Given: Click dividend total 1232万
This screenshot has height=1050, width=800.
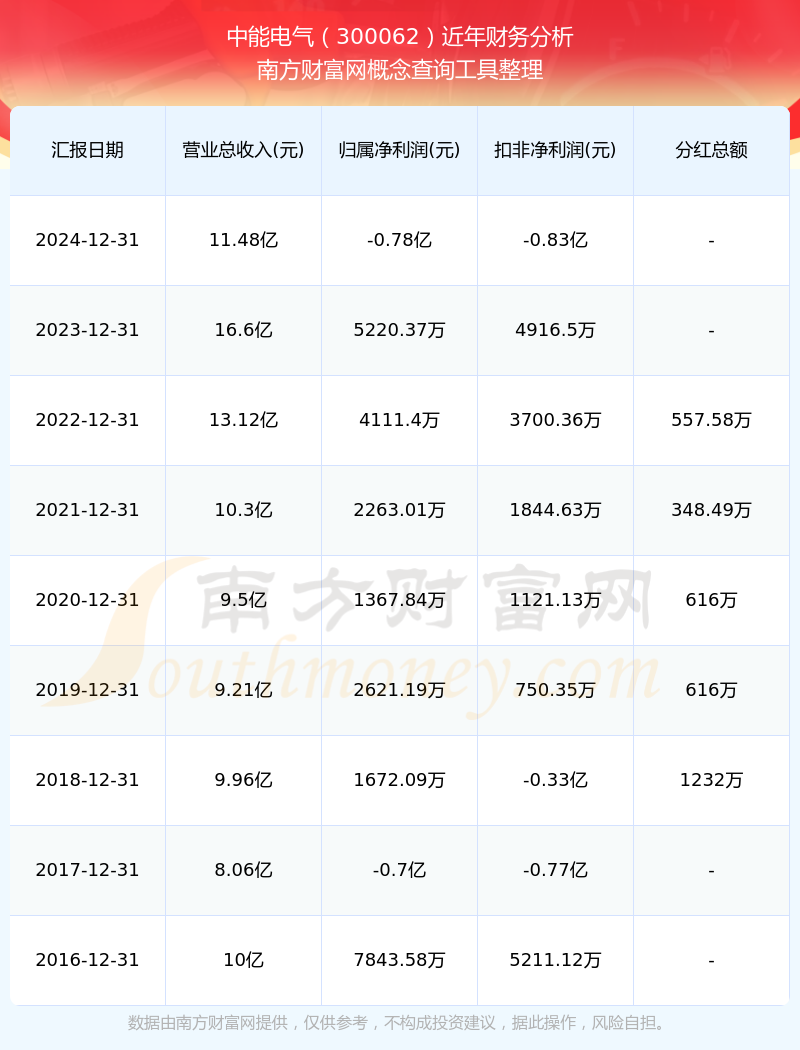Looking at the screenshot, I should click(712, 780).
